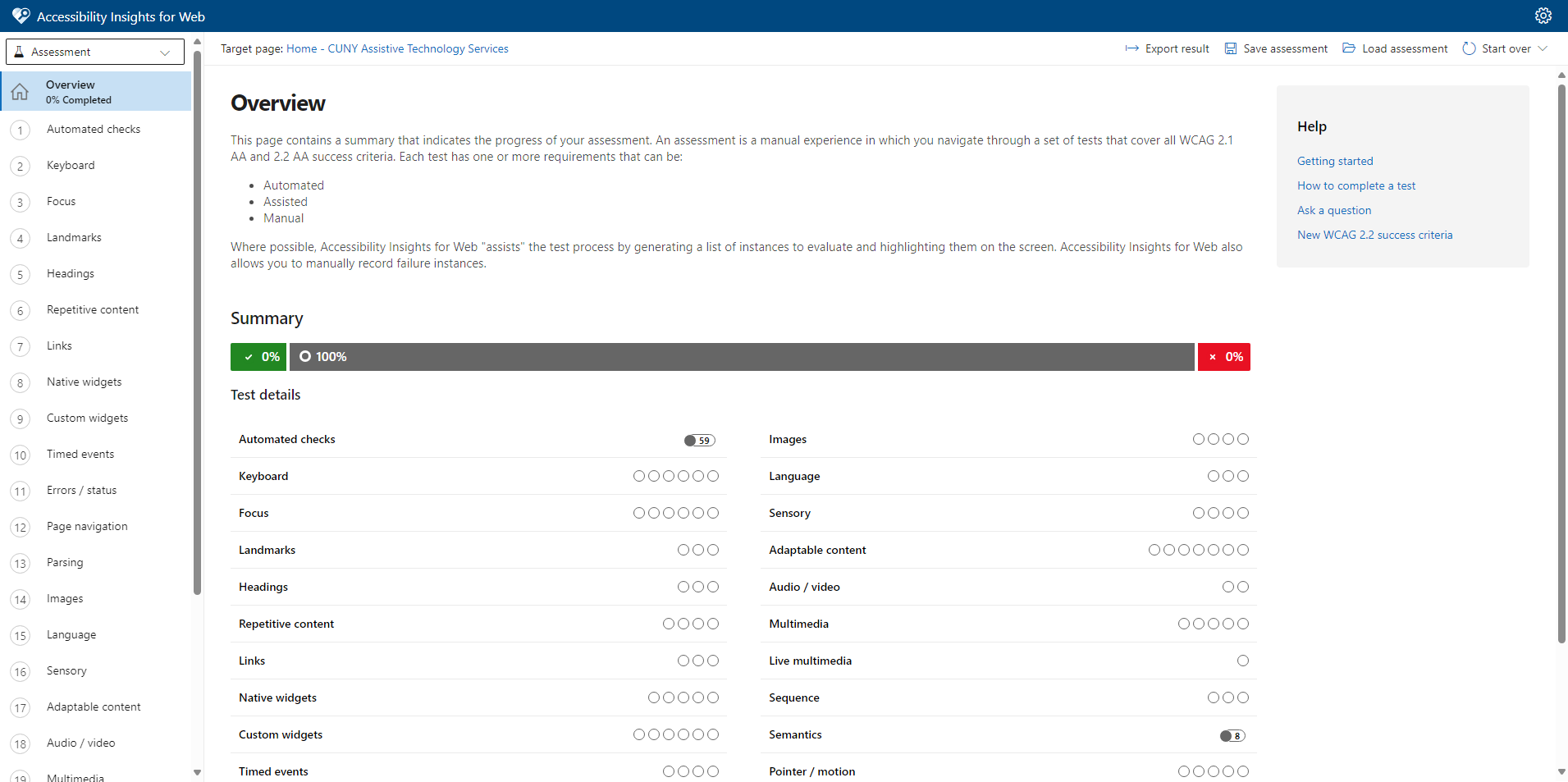Viewport: 1568px width, 782px height.
Task: Open the Assessment mode dropdown
Action: click(95, 52)
